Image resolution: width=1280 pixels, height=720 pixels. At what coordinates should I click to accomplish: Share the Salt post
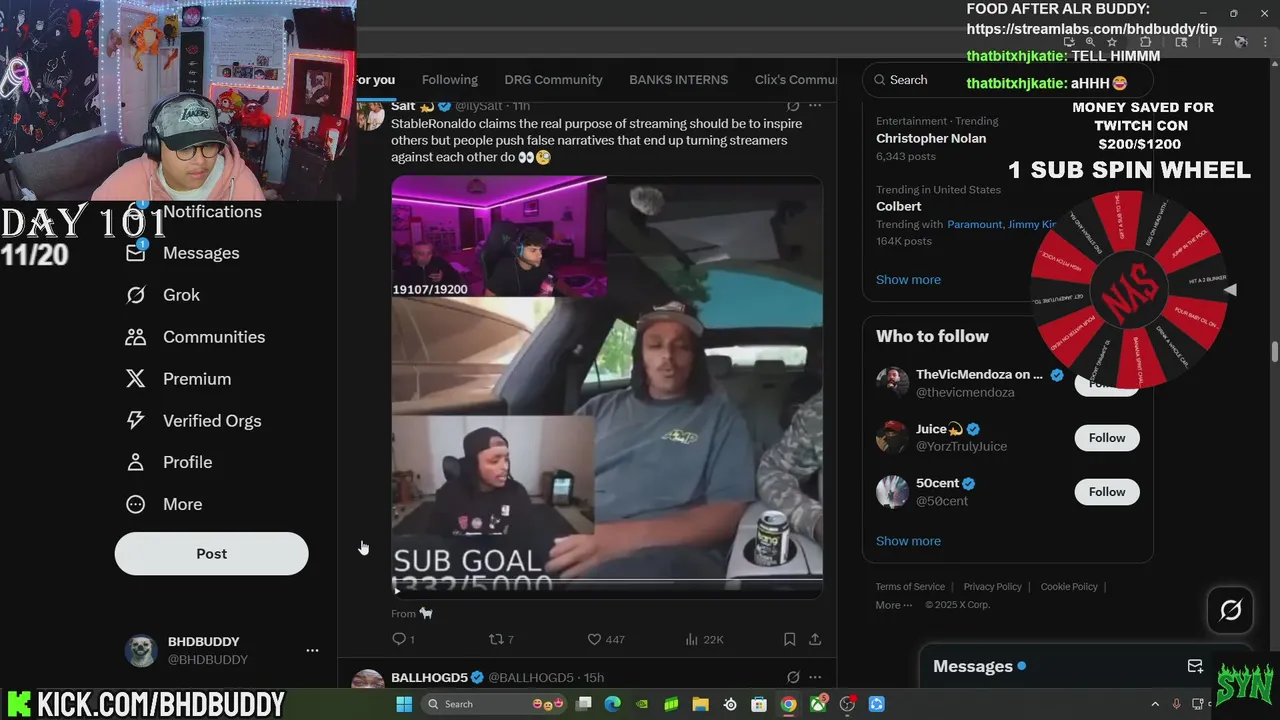click(x=815, y=639)
